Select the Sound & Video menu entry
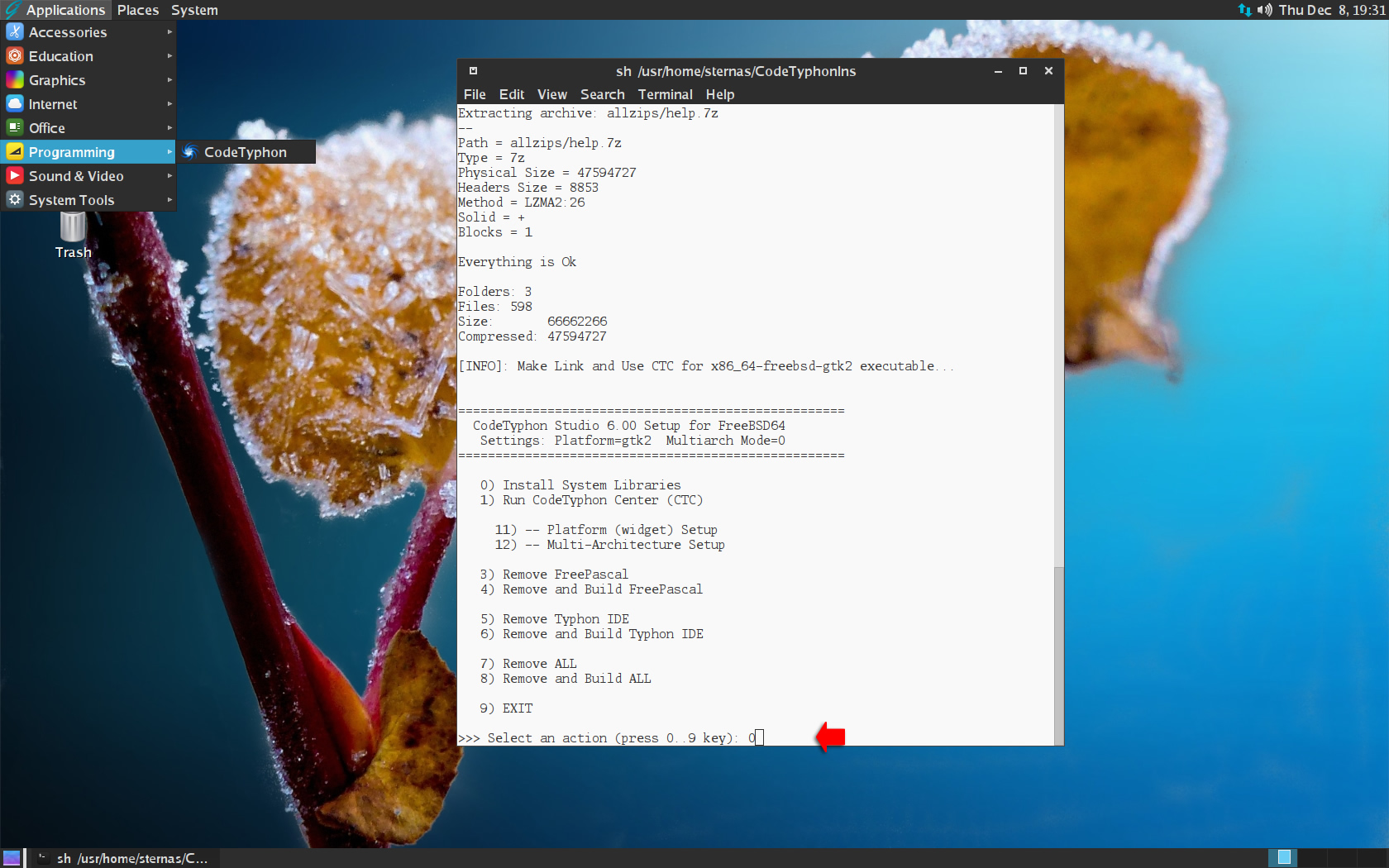1389x868 pixels. pyautogui.click(x=88, y=176)
